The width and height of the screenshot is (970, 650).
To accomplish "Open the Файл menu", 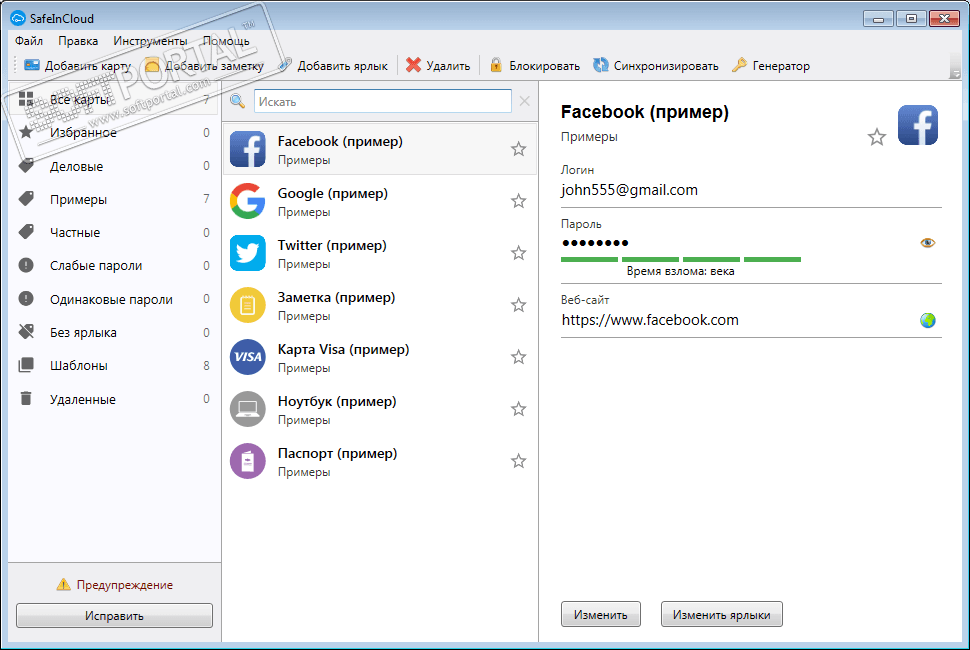I will pyautogui.click(x=29, y=41).
